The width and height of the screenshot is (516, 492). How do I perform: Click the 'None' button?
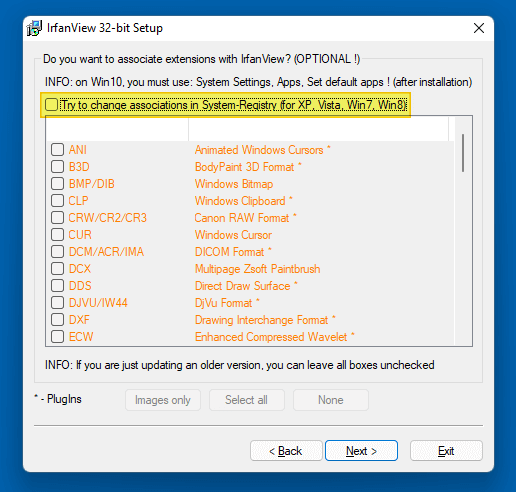(x=331, y=400)
